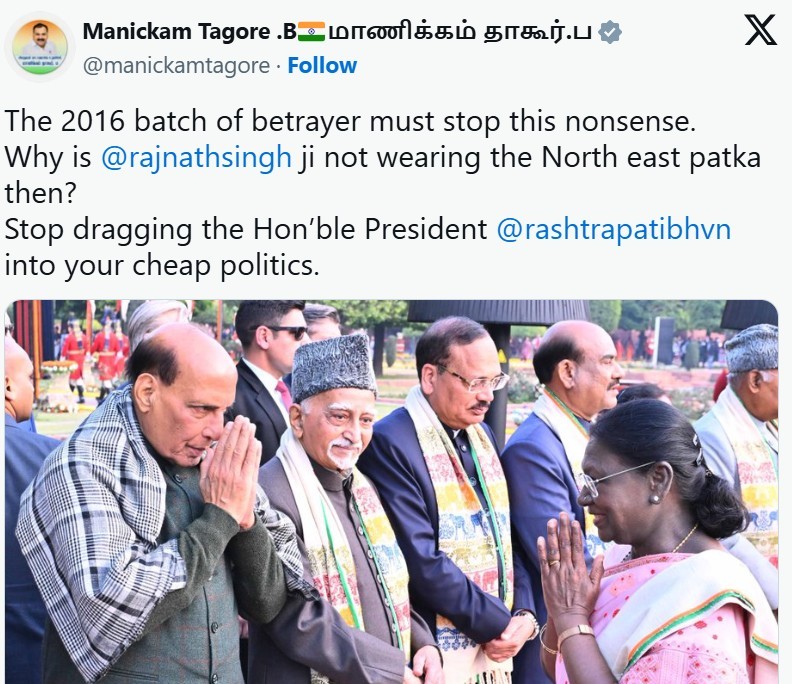Click the 'Hon'ble President' text line

(370, 229)
